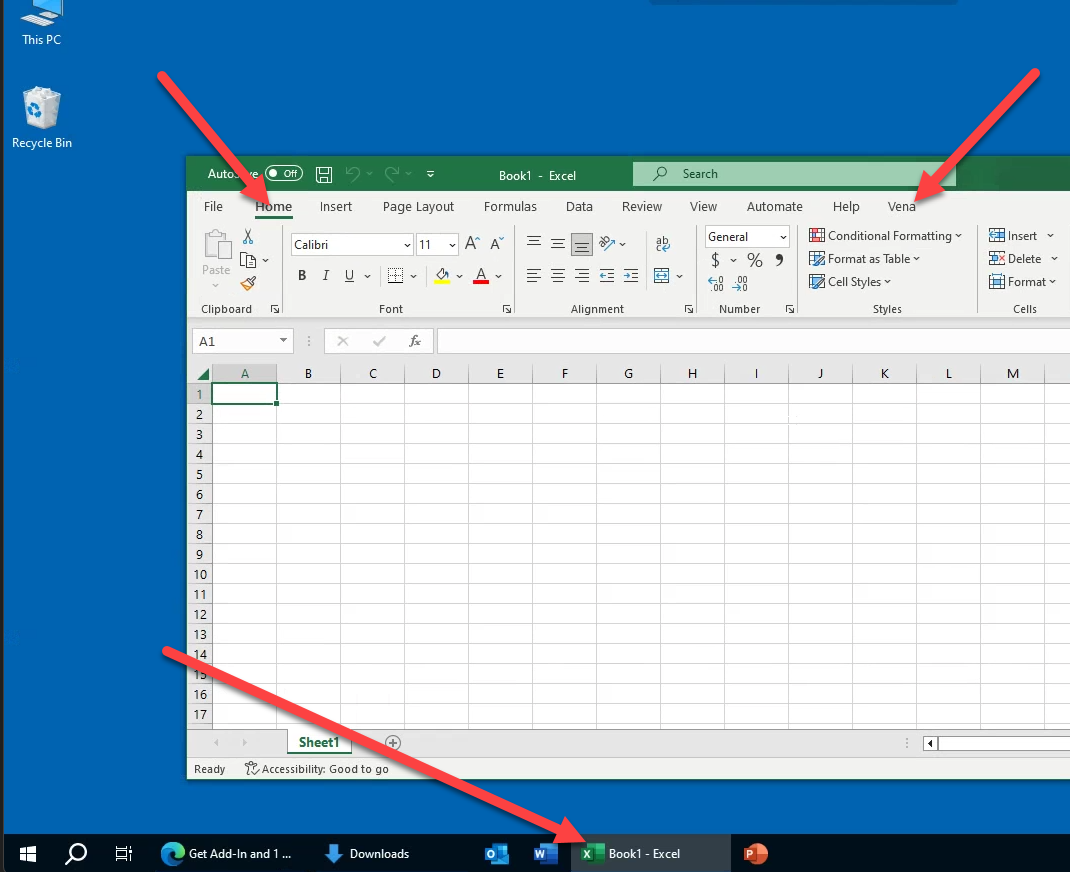Turn on the AutoSave switch
The height and width of the screenshot is (872, 1070).
[x=284, y=173]
